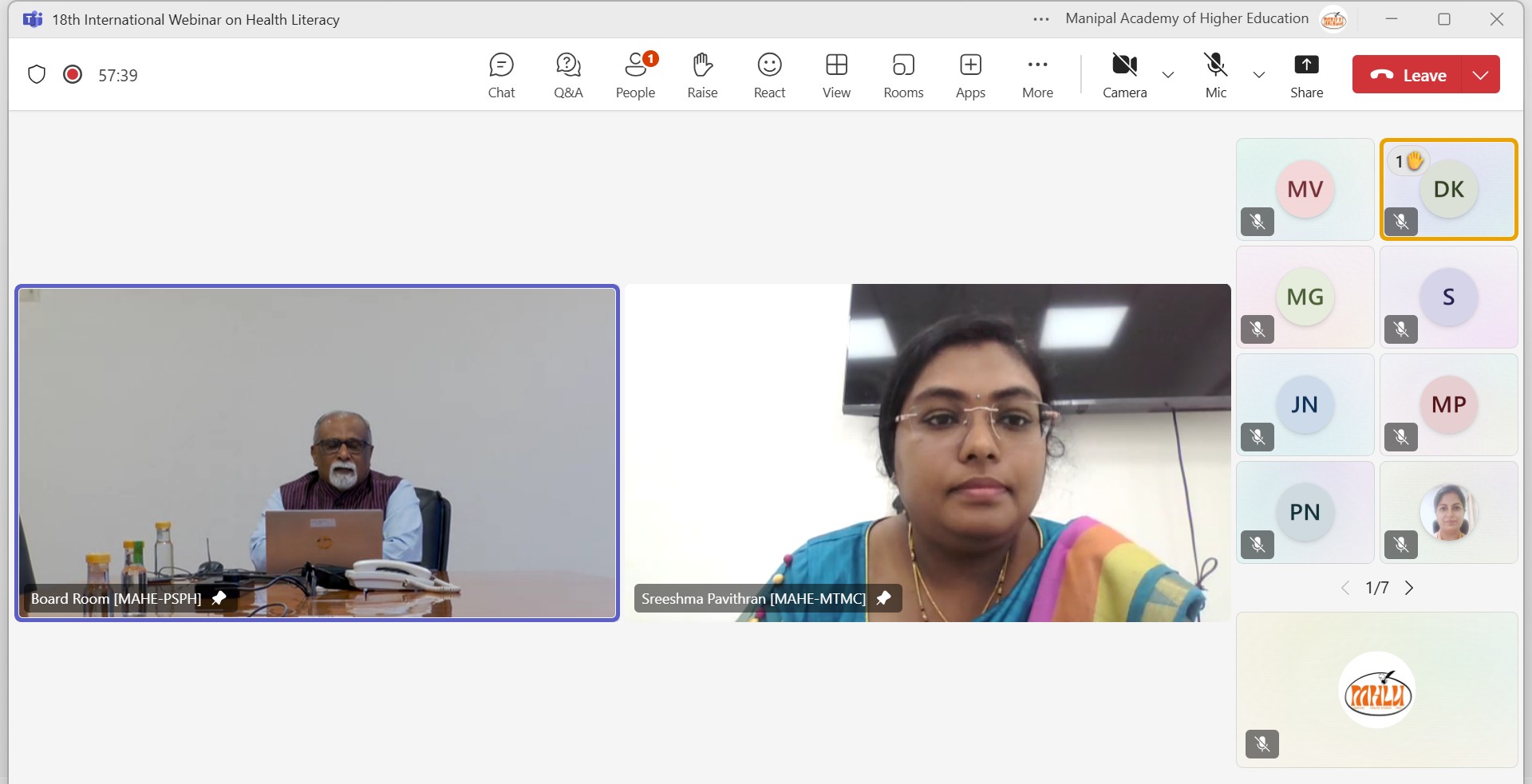
Task: Show the People participant list
Action: (635, 76)
